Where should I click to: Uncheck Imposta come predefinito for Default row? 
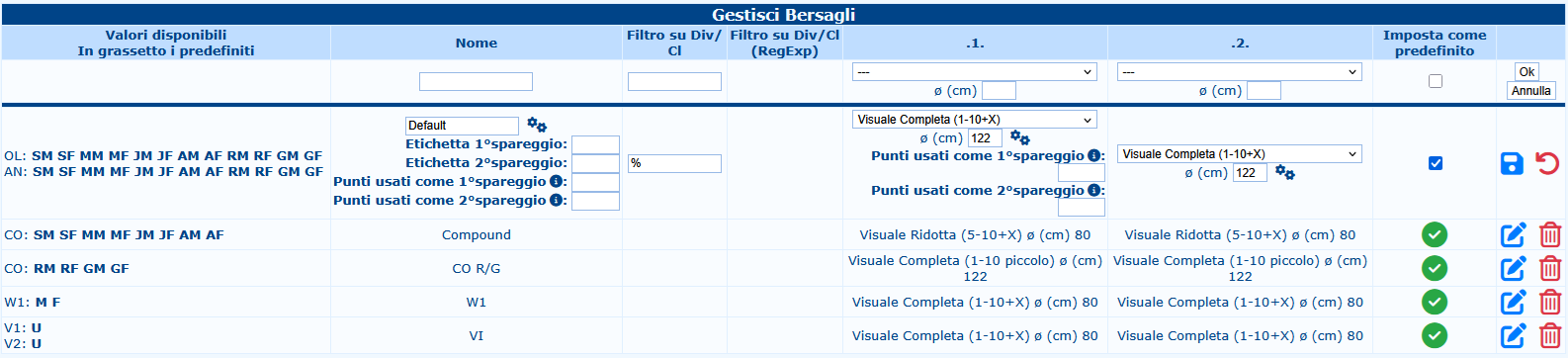point(1436,163)
